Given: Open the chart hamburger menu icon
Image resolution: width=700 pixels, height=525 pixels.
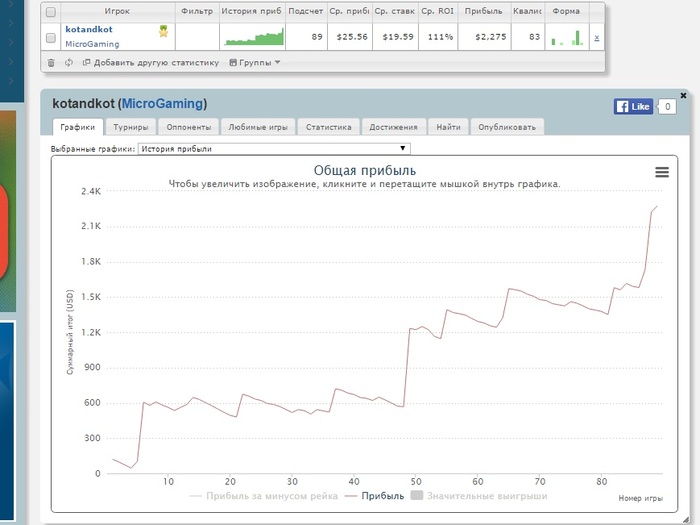Looking at the screenshot, I should click(x=662, y=172).
